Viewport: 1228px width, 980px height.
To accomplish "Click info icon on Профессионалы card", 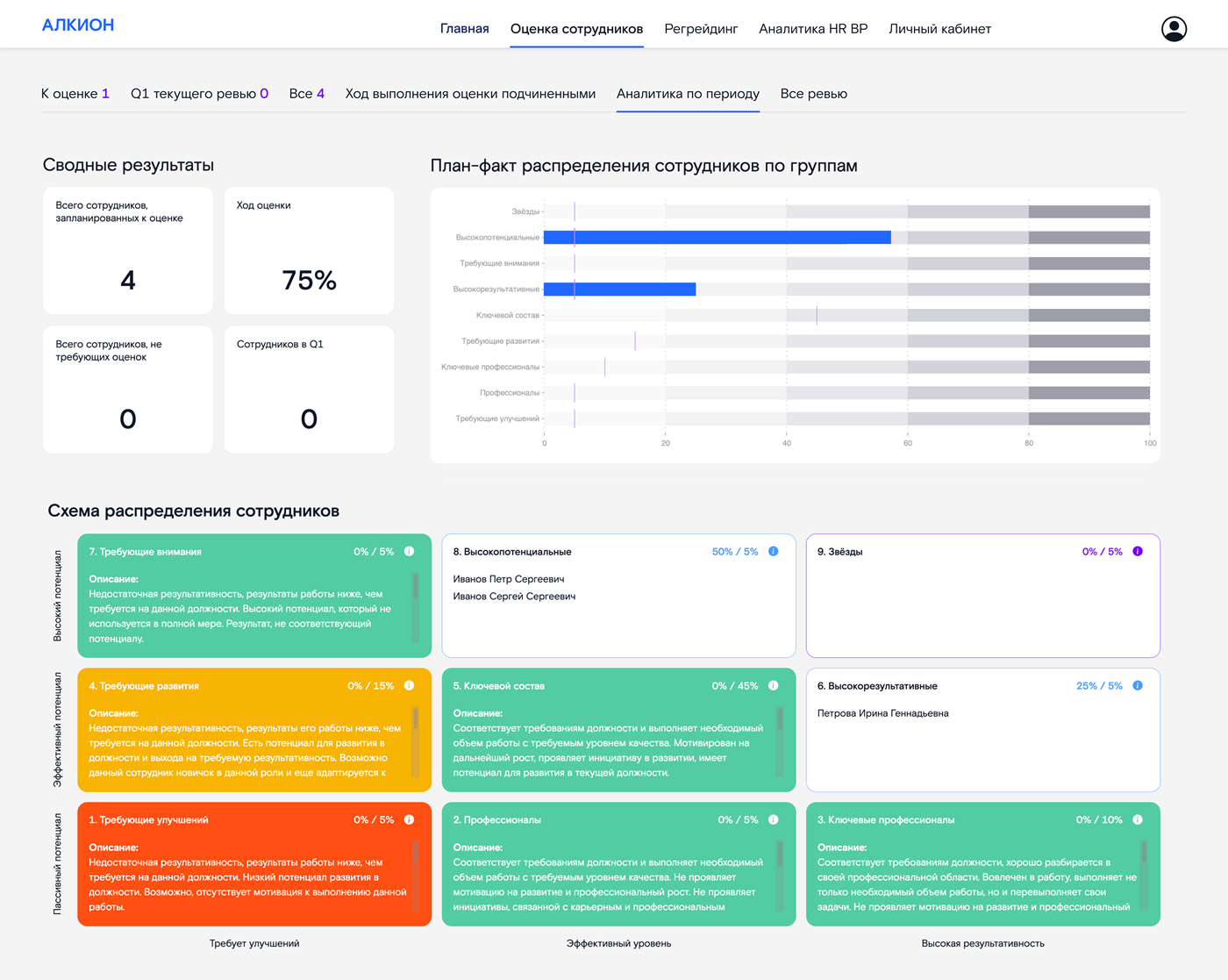I will coord(773,820).
